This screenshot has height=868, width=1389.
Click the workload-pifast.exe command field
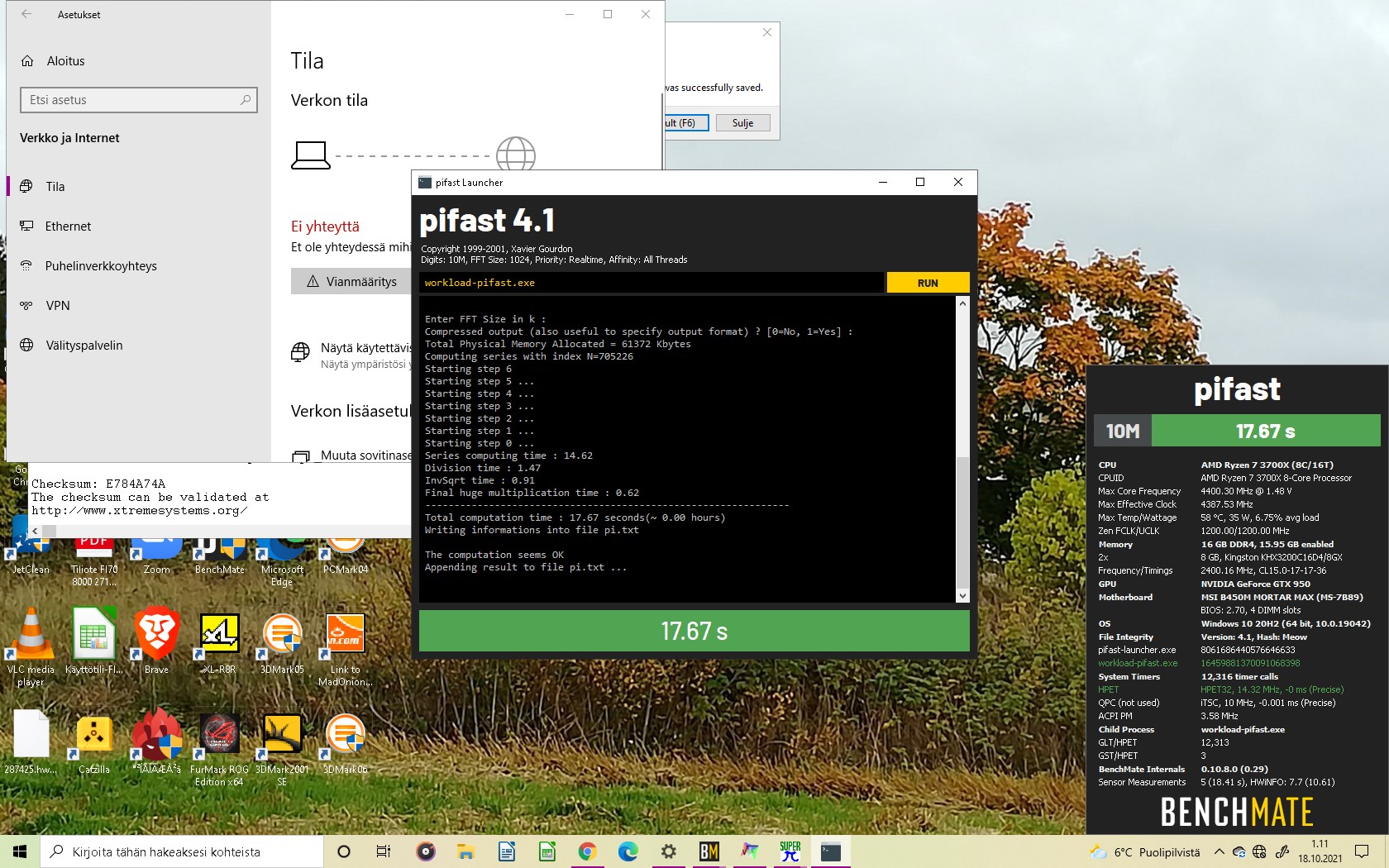coord(652,283)
